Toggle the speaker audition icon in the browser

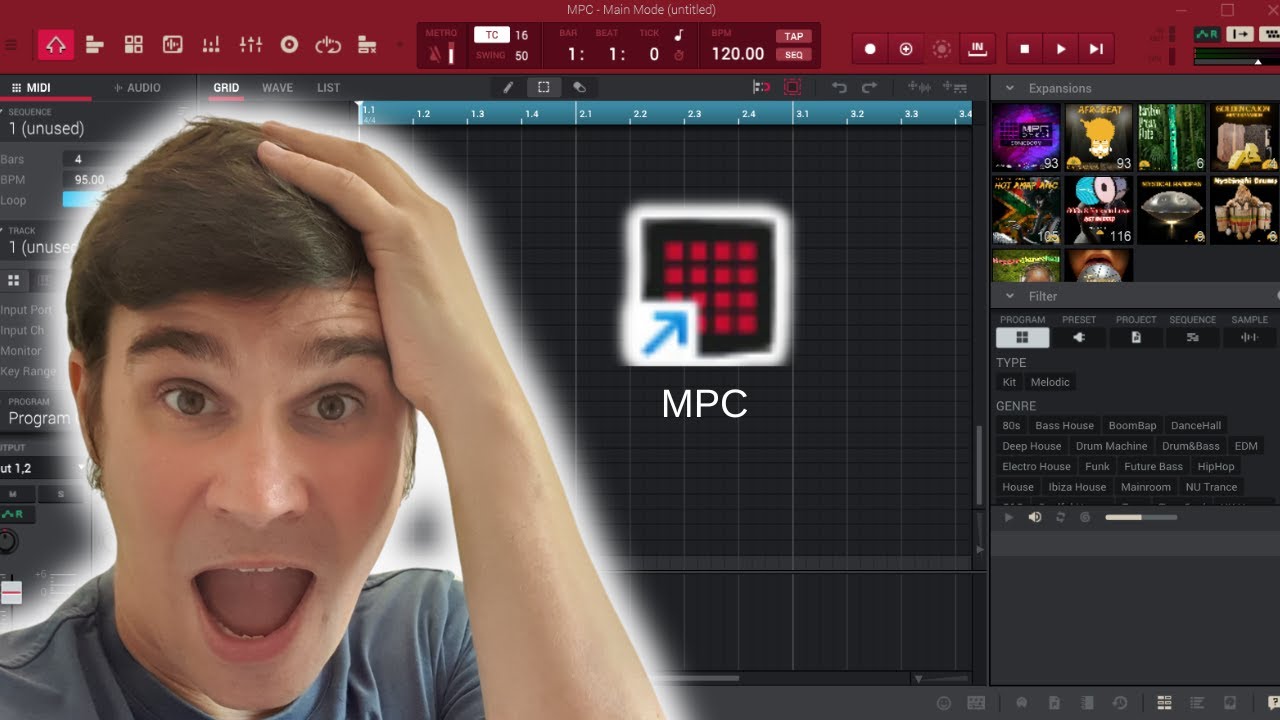1035,517
